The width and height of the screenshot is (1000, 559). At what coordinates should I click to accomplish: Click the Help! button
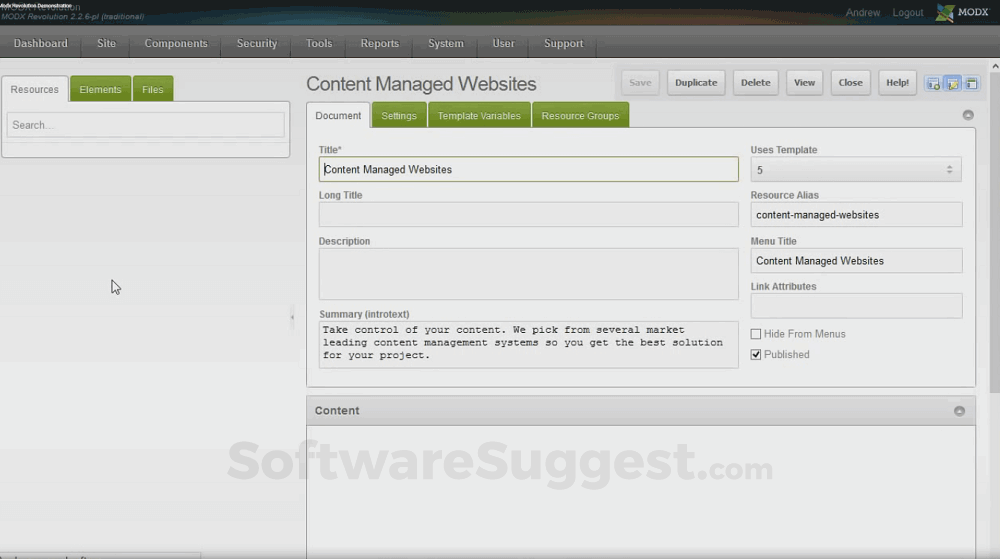click(897, 83)
